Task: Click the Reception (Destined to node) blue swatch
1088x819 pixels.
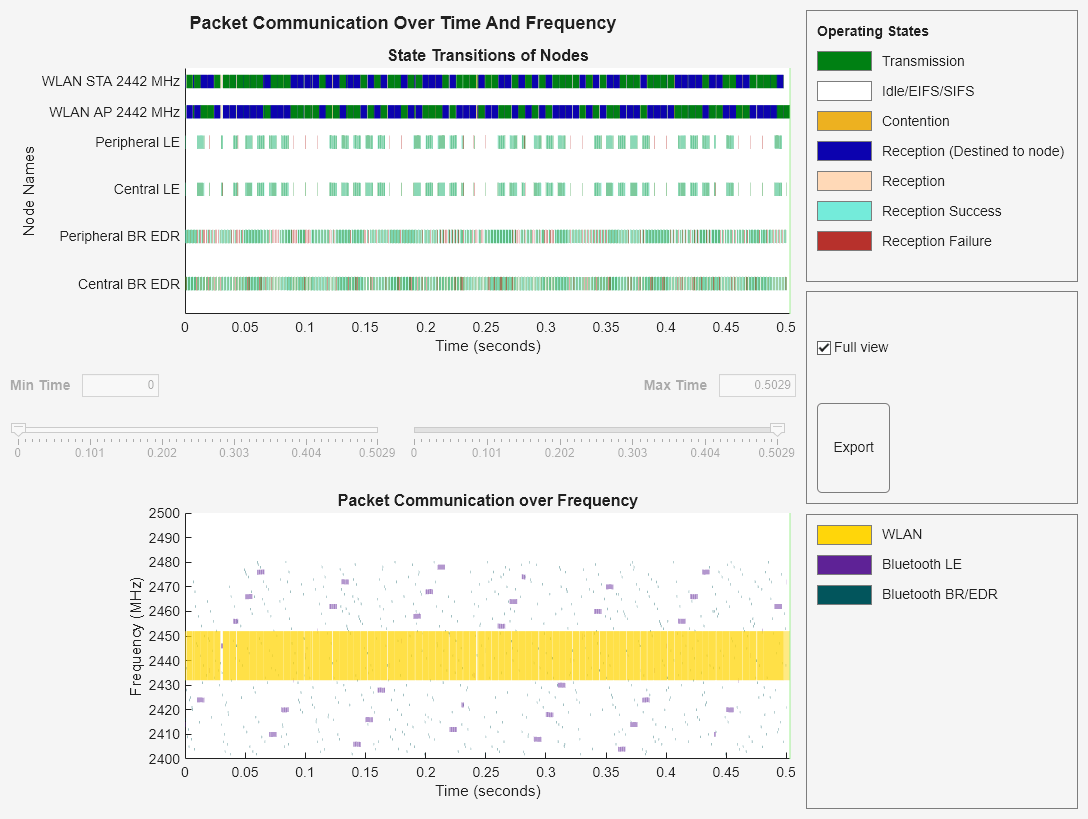Action: [846, 151]
